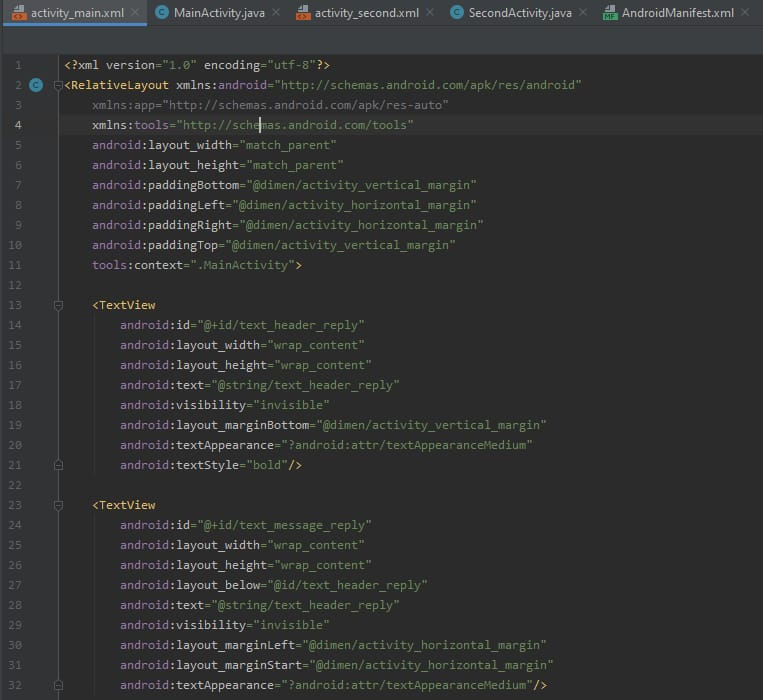Collapse the RelativeLayout tag fold marker on line 2
The image size is (763, 700).
tap(58, 86)
